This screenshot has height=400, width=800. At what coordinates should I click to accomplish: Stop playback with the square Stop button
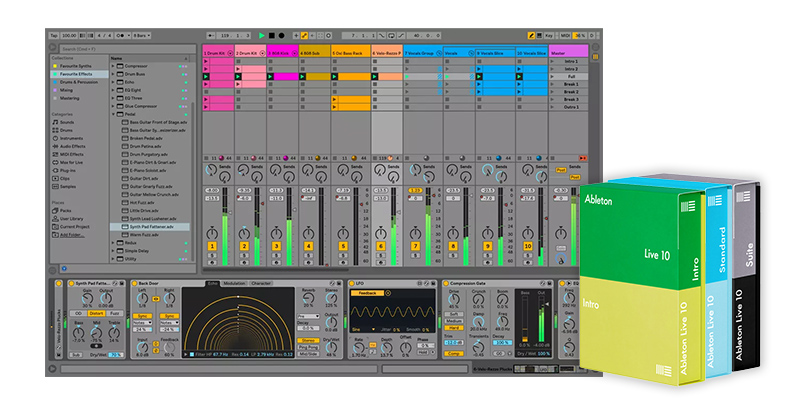click(272, 36)
